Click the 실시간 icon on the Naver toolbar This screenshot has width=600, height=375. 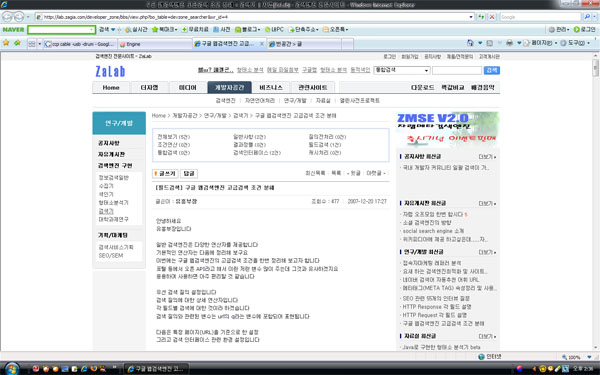click(x=128, y=29)
